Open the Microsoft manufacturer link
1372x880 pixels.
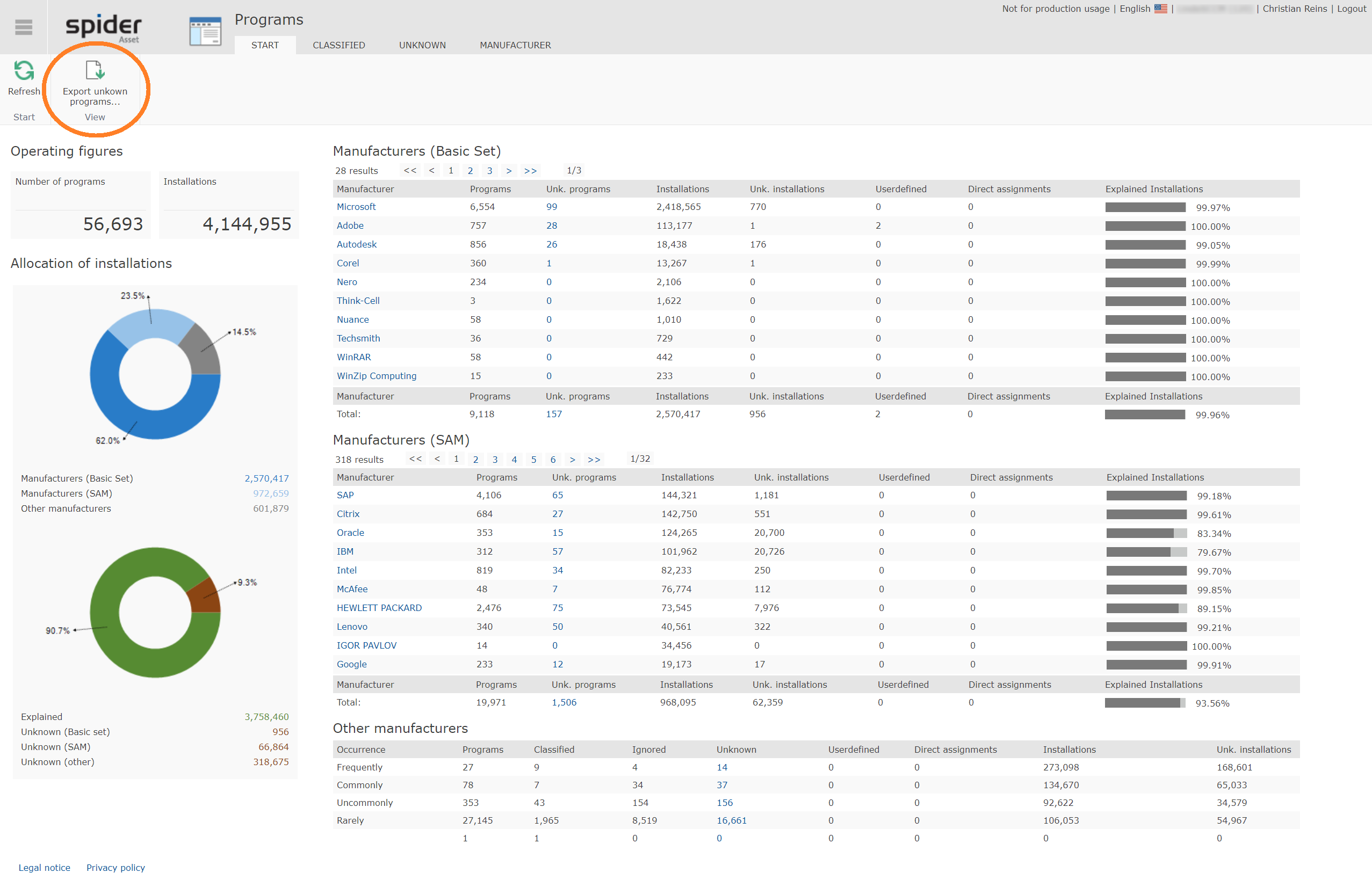356,207
